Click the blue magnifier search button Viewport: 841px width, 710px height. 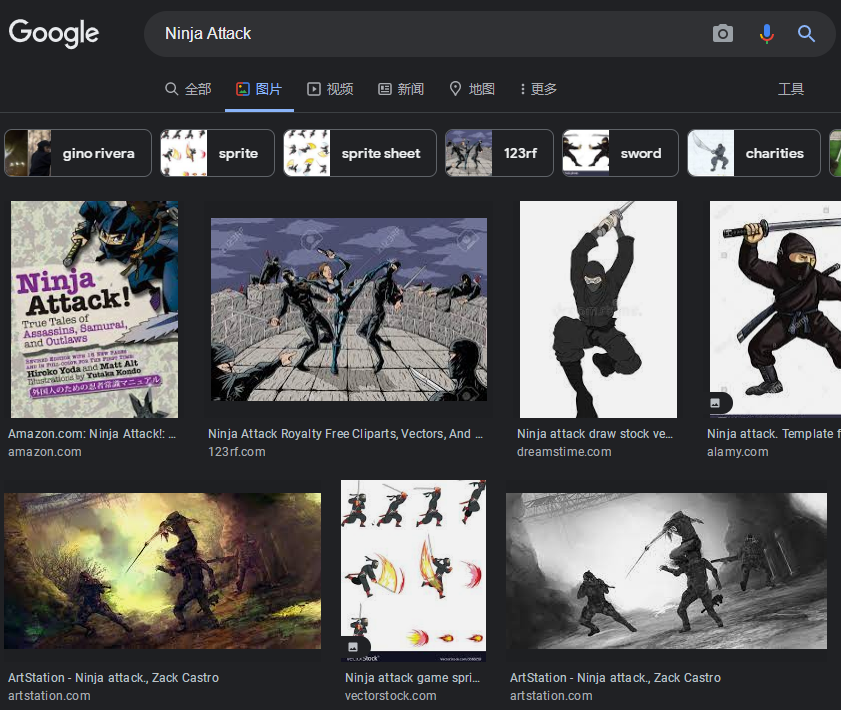(x=807, y=34)
